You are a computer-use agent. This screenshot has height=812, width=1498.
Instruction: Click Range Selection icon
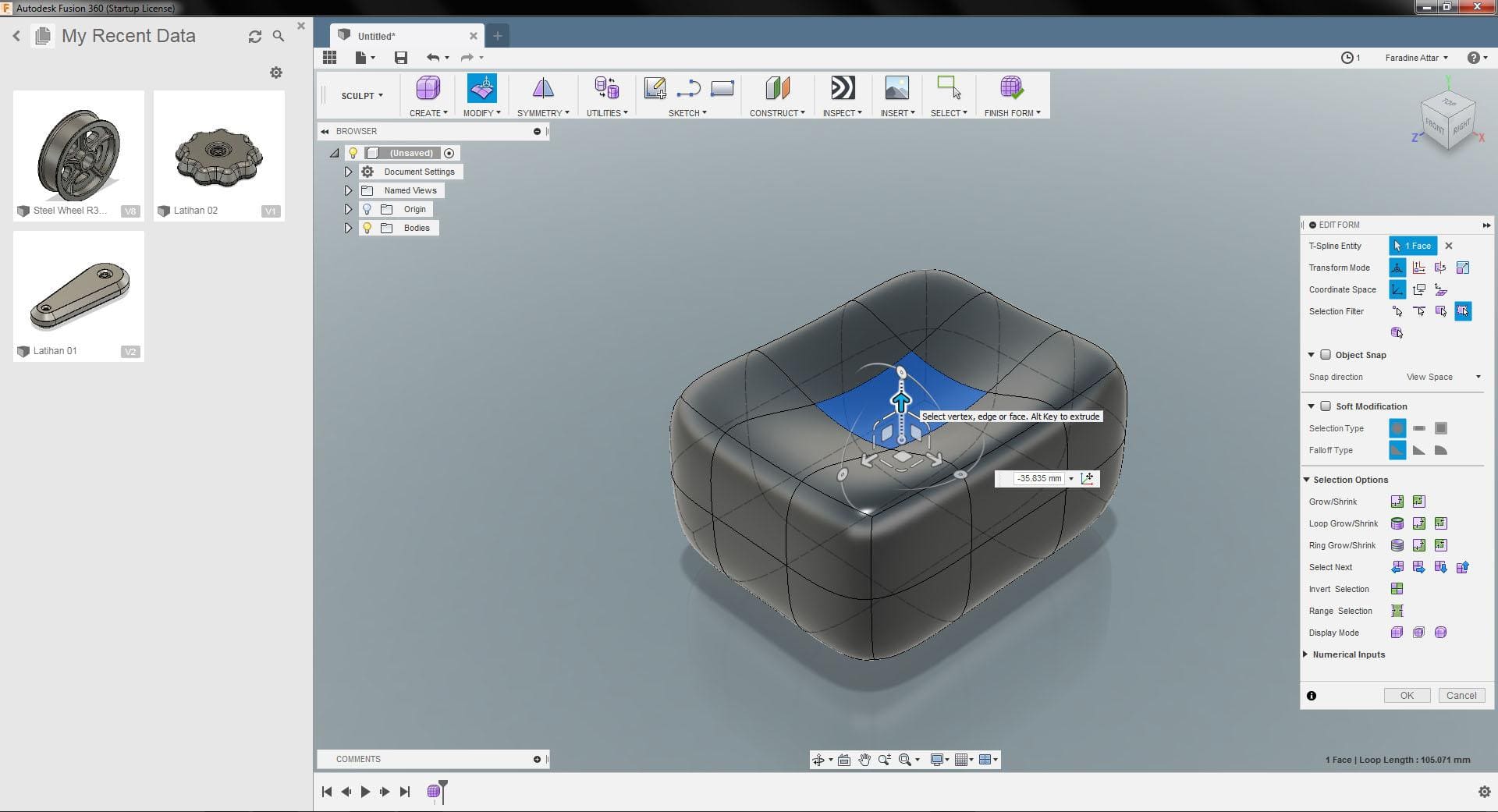point(1397,611)
